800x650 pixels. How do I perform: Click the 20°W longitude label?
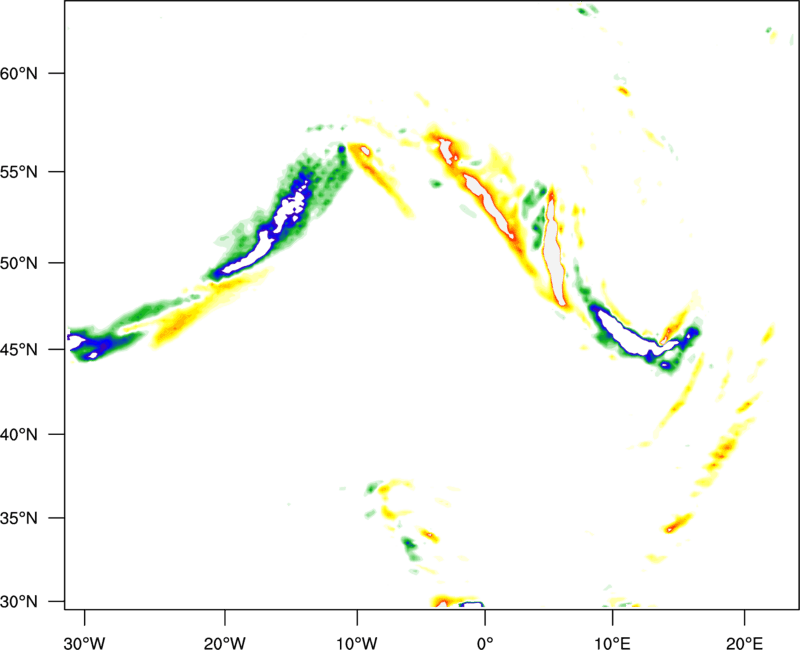pos(225,643)
